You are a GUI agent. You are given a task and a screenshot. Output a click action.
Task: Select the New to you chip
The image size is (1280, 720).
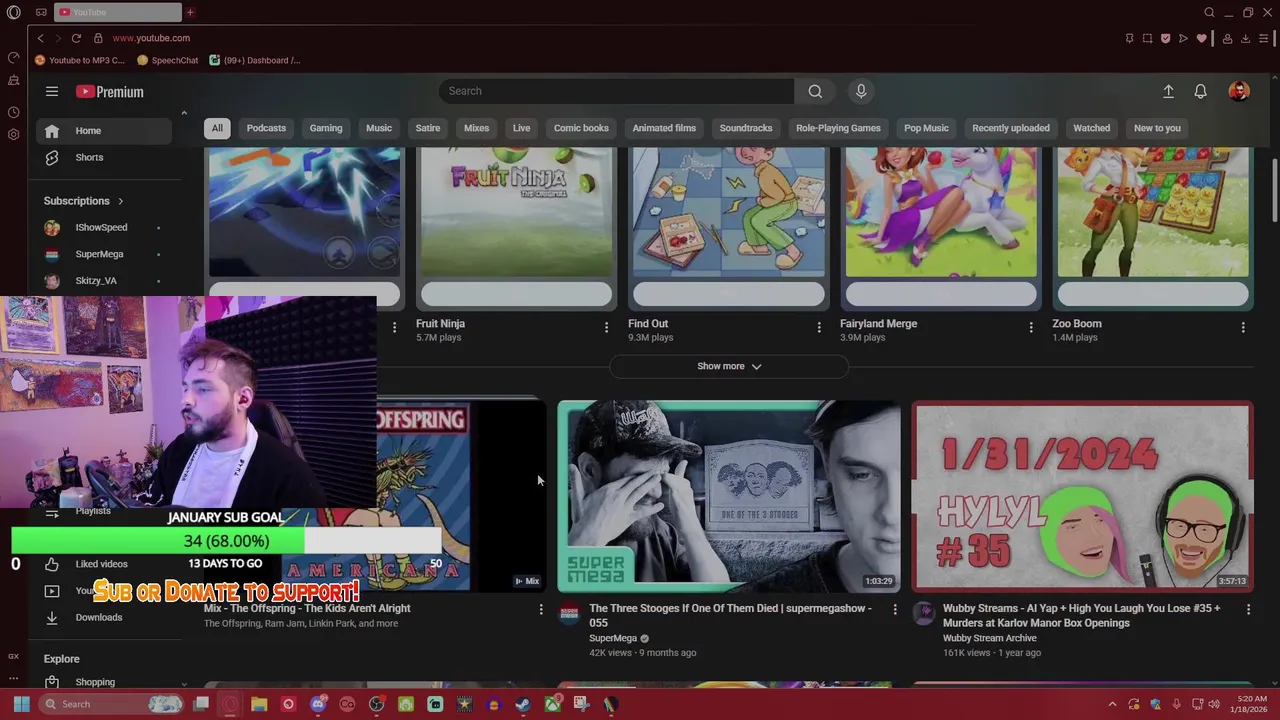1157,128
